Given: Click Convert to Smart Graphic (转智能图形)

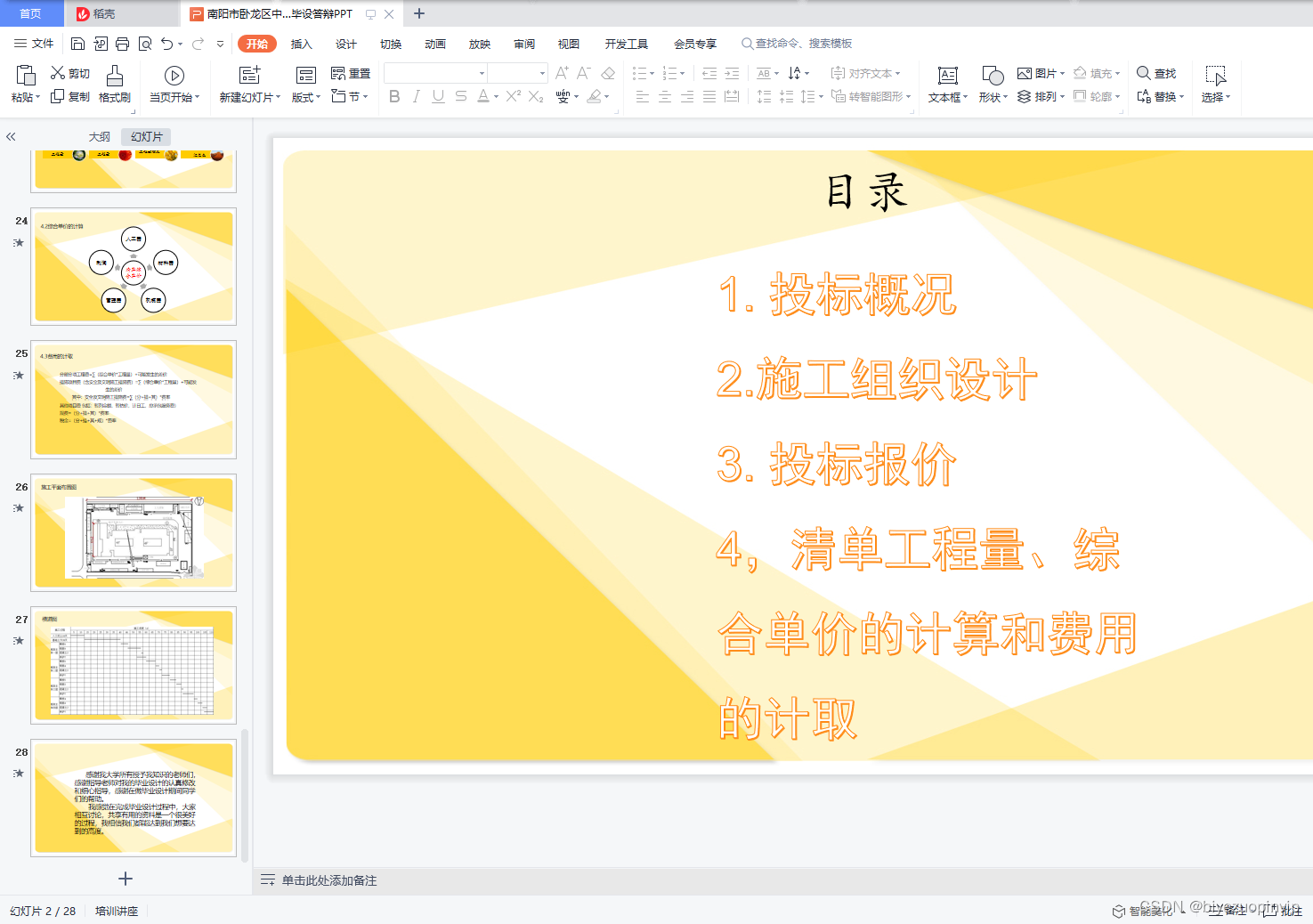Looking at the screenshot, I should click(871, 96).
